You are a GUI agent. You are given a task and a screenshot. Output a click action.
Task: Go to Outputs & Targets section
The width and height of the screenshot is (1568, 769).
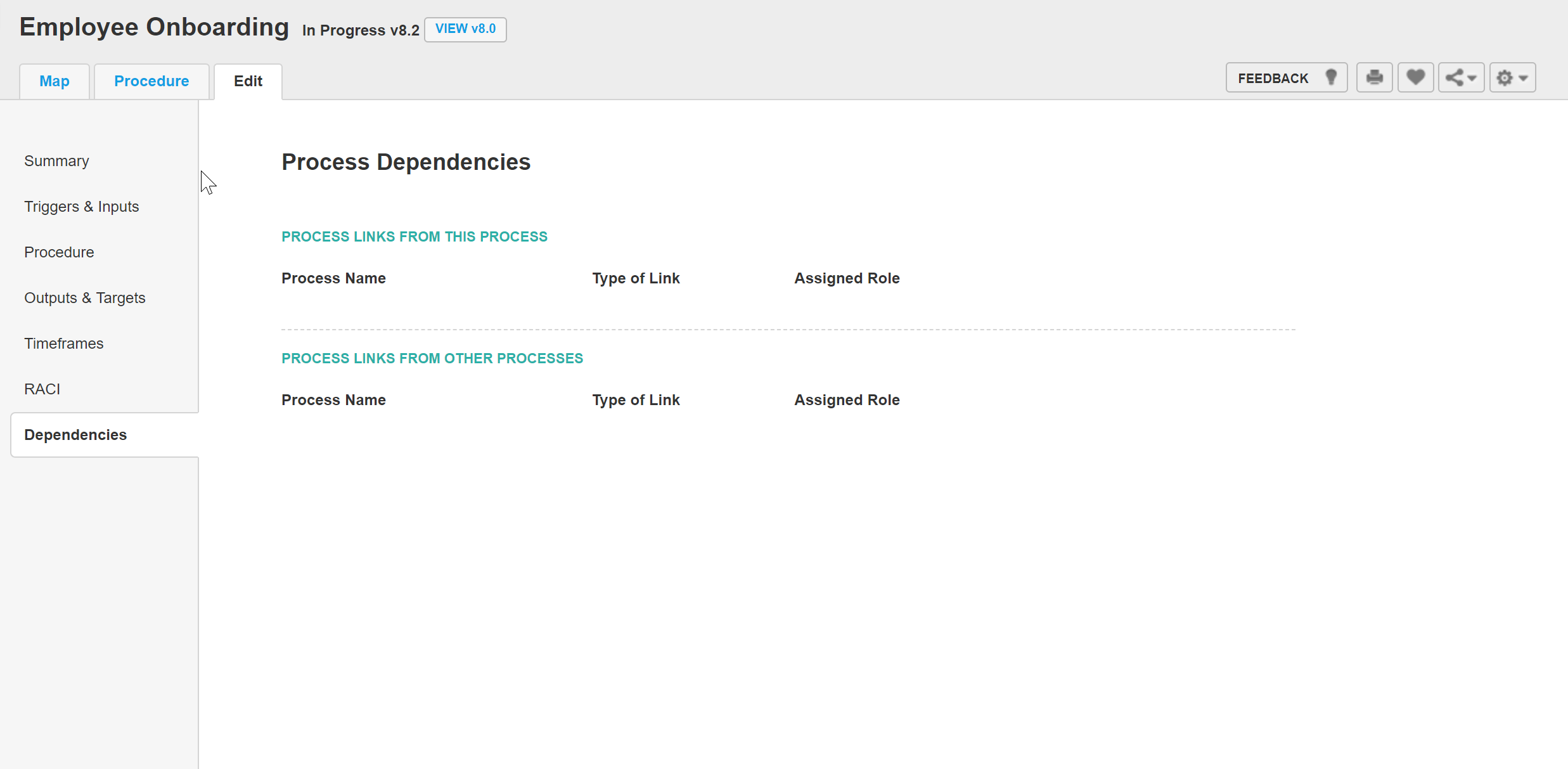coord(84,298)
